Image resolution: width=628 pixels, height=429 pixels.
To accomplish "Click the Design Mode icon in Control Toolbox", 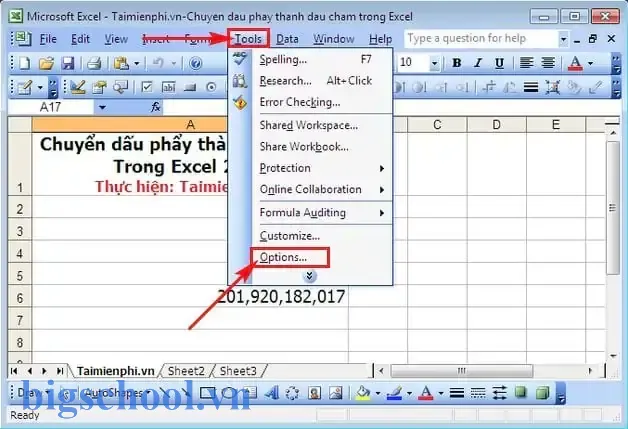I will pos(77,87).
